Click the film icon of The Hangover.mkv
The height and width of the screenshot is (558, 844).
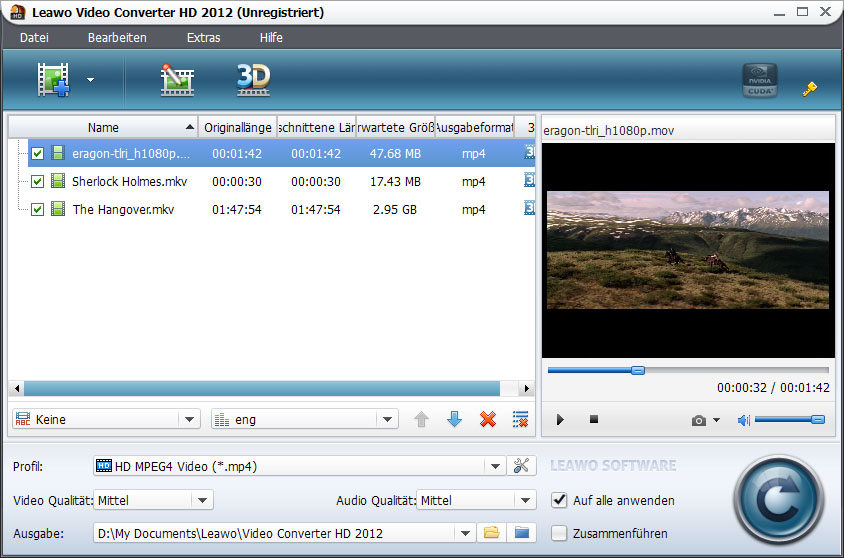click(58, 209)
